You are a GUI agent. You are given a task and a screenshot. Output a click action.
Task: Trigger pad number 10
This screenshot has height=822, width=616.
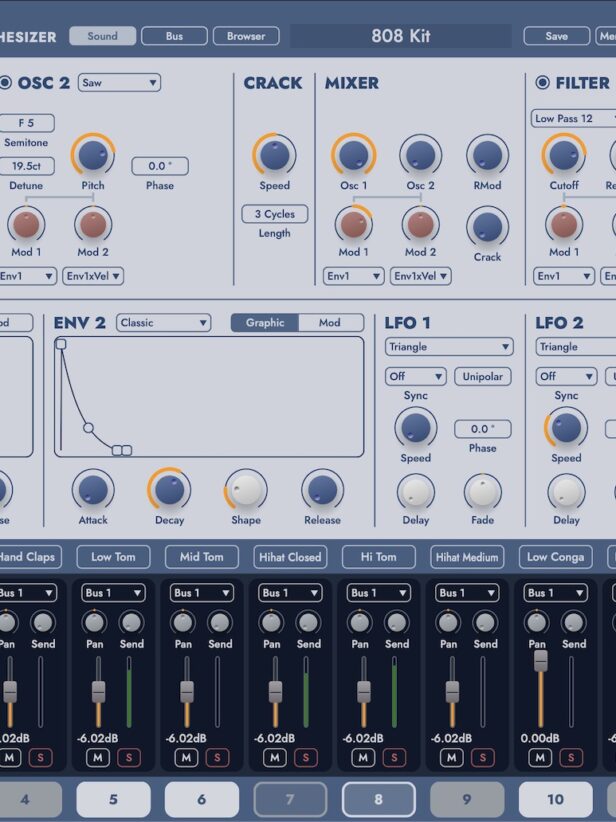coord(556,799)
